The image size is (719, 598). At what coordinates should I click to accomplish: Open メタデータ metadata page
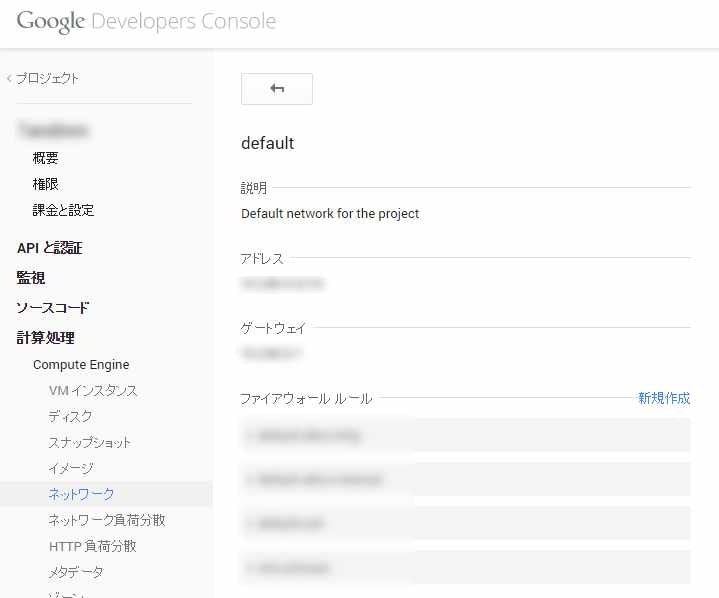pos(76,572)
